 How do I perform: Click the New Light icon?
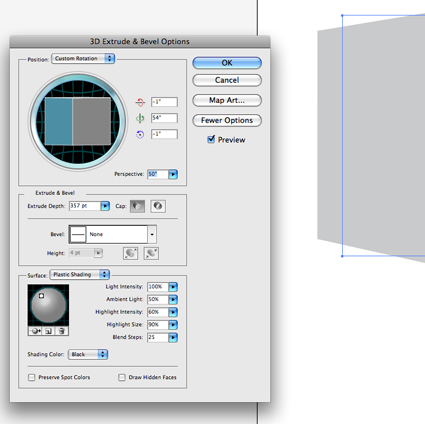[x=49, y=331]
